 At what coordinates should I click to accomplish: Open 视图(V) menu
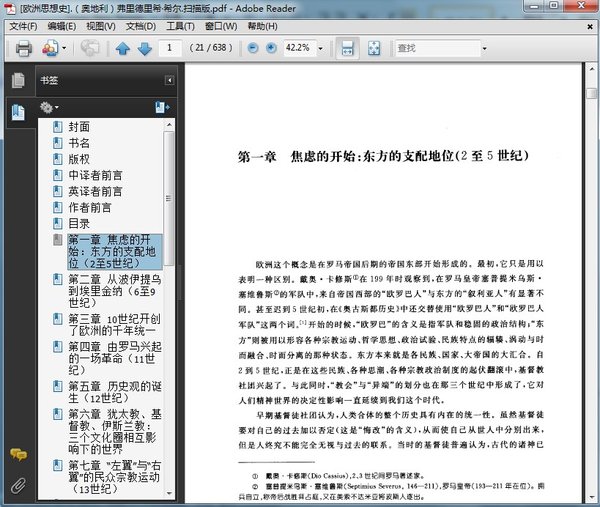pyautogui.click(x=101, y=26)
